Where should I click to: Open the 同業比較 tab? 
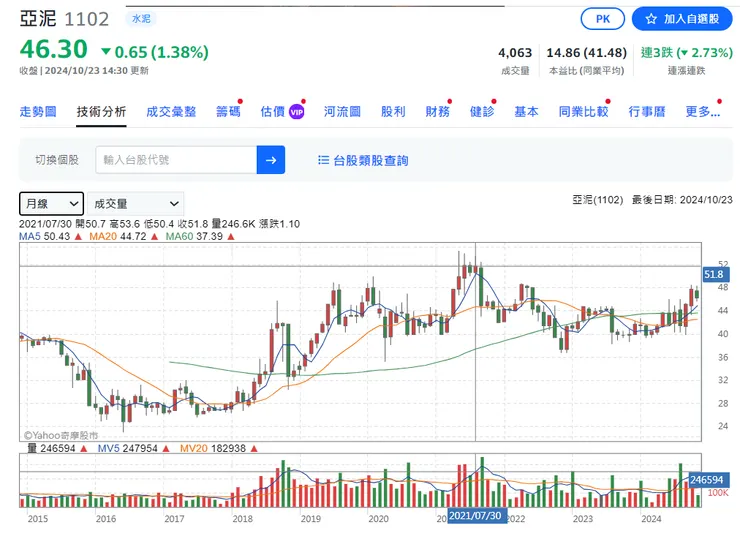tap(583, 112)
